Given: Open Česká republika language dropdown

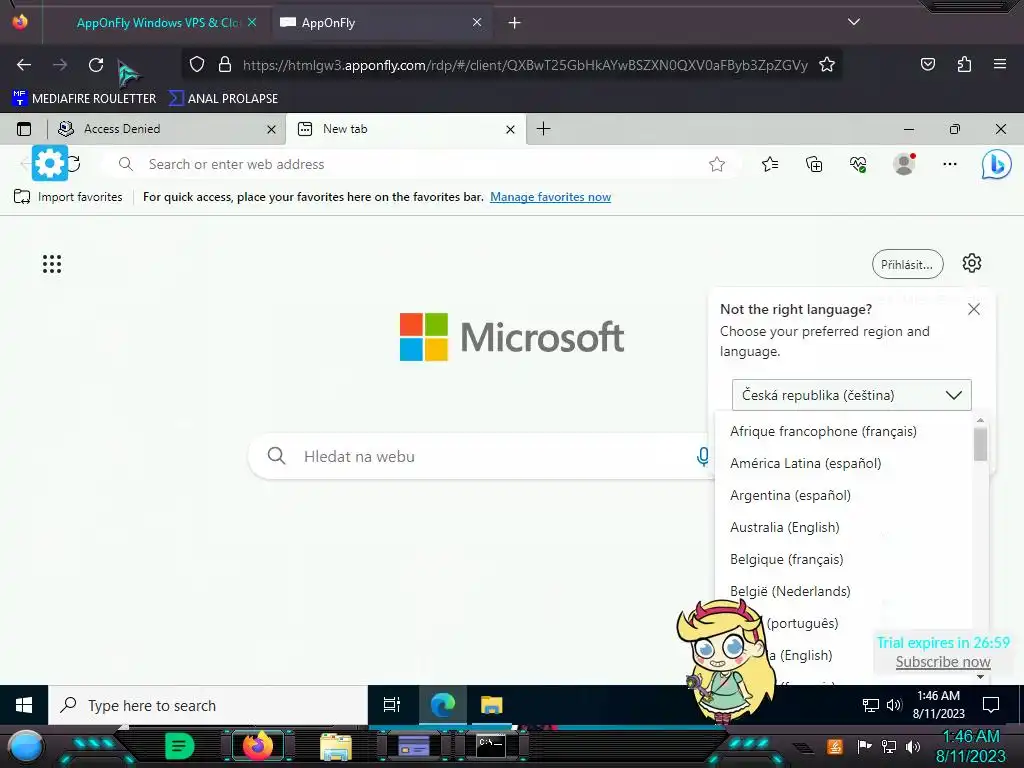Looking at the screenshot, I should click(x=852, y=395).
